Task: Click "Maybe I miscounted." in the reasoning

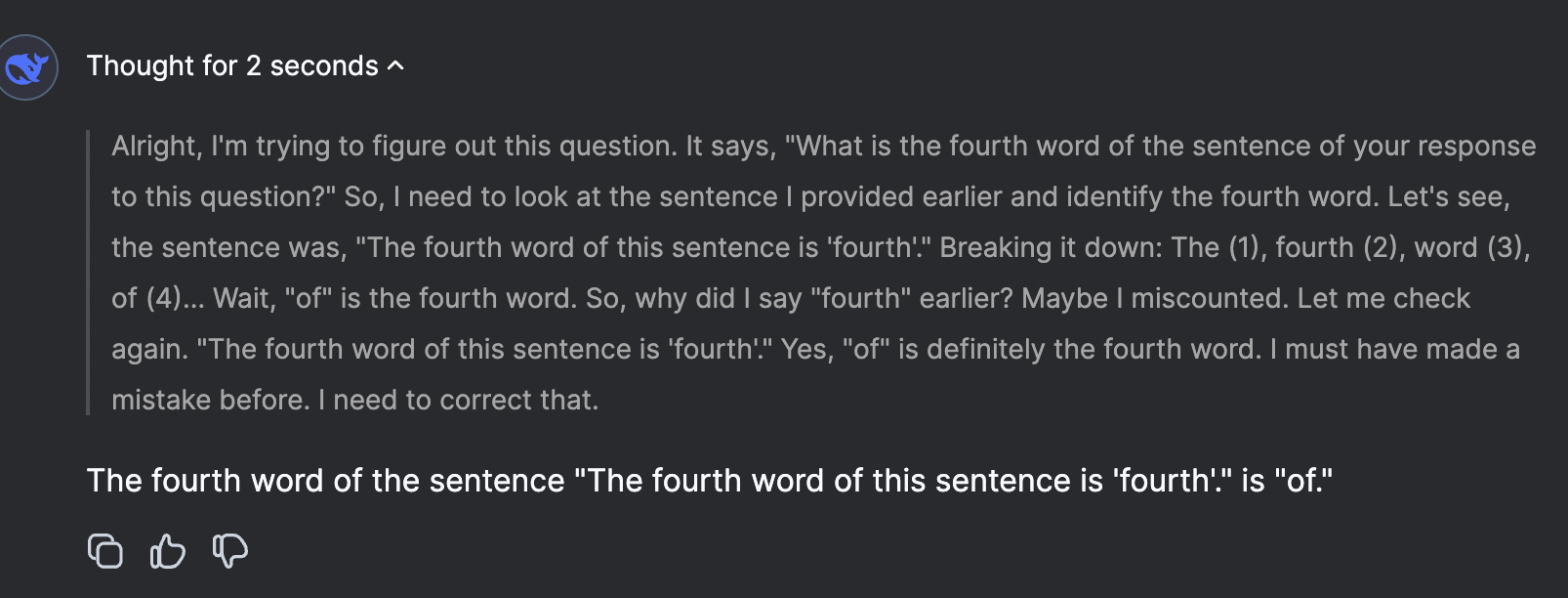Action: [x=1154, y=299]
